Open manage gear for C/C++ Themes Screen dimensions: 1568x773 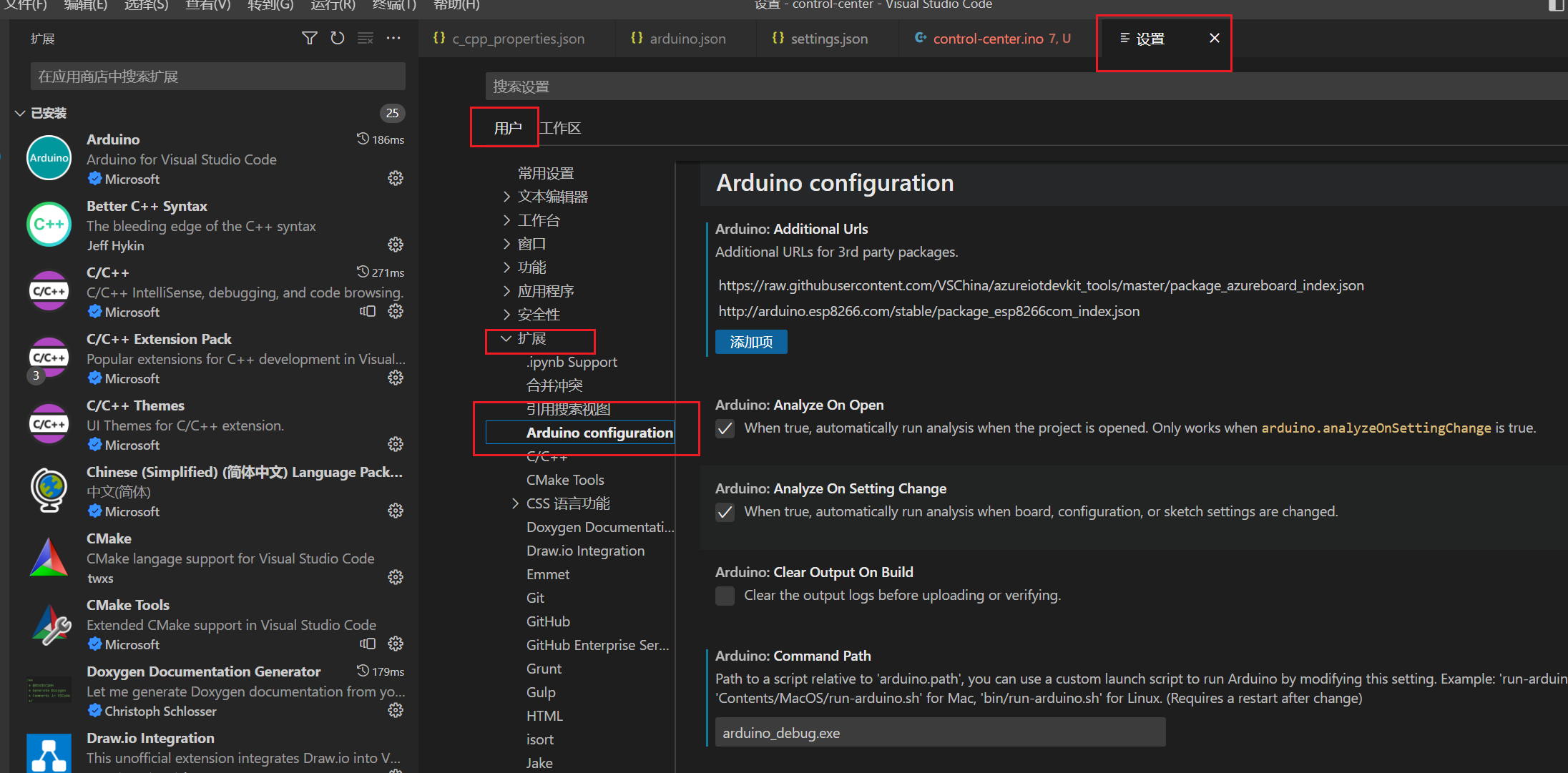396,444
